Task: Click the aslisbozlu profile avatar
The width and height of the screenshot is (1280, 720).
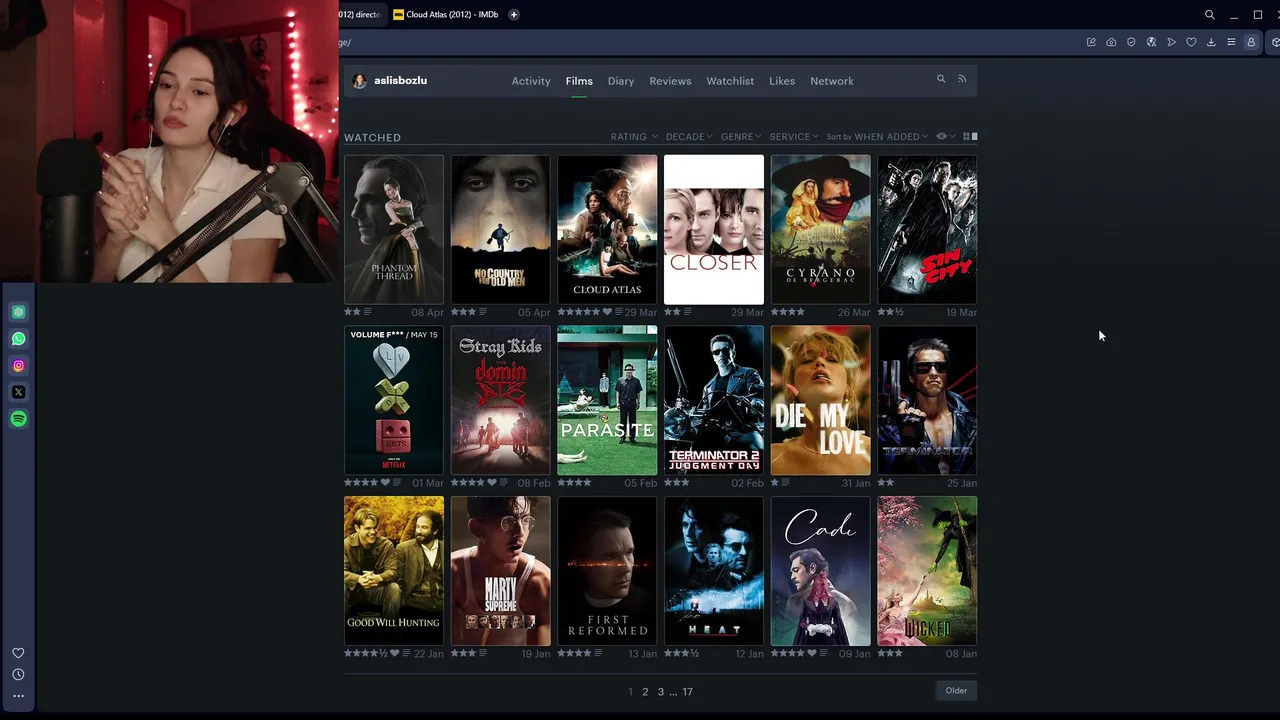Action: pos(360,81)
